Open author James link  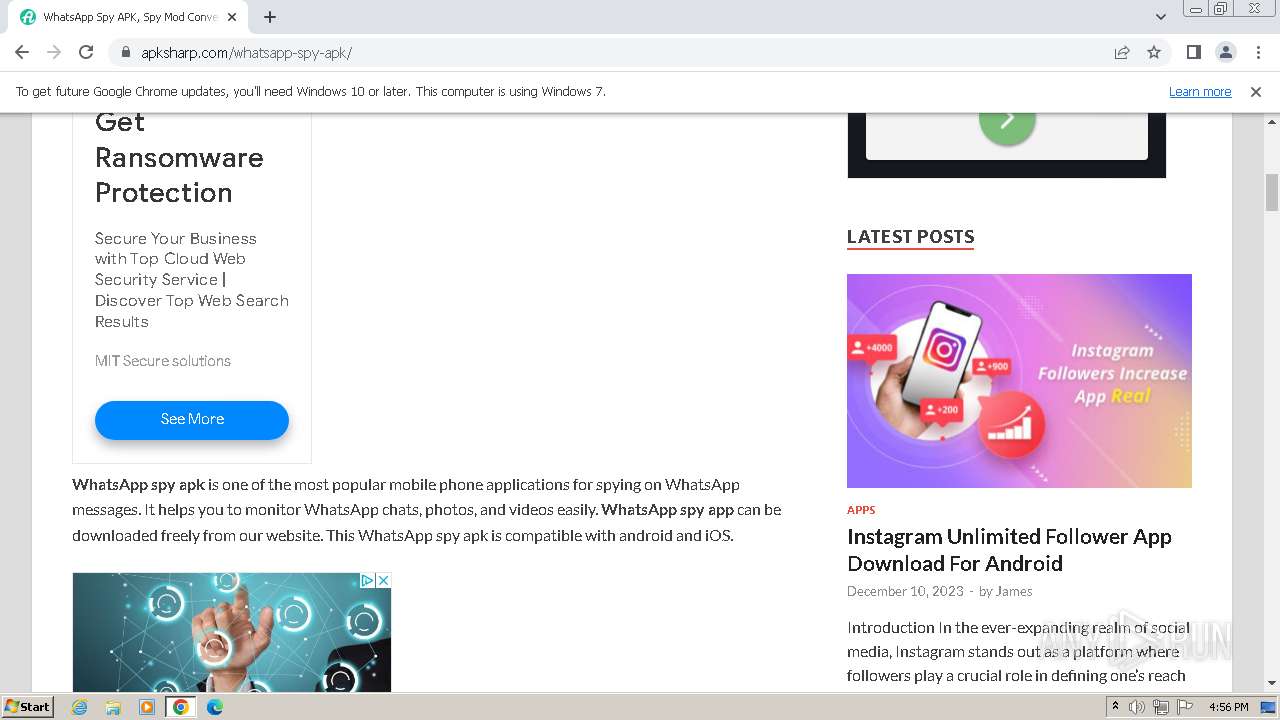click(x=1013, y=591)
